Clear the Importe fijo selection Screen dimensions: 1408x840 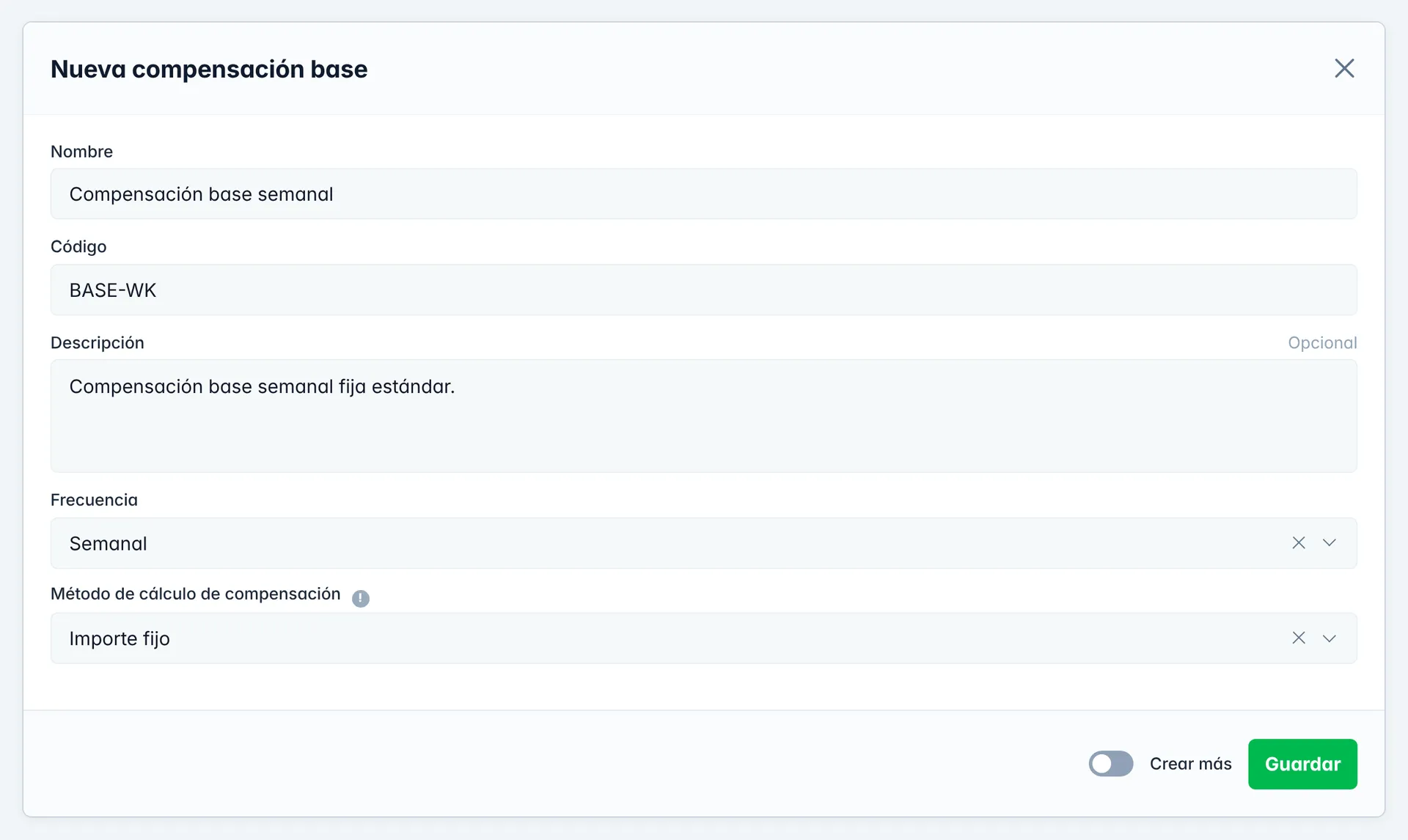tap(1299, 638)
